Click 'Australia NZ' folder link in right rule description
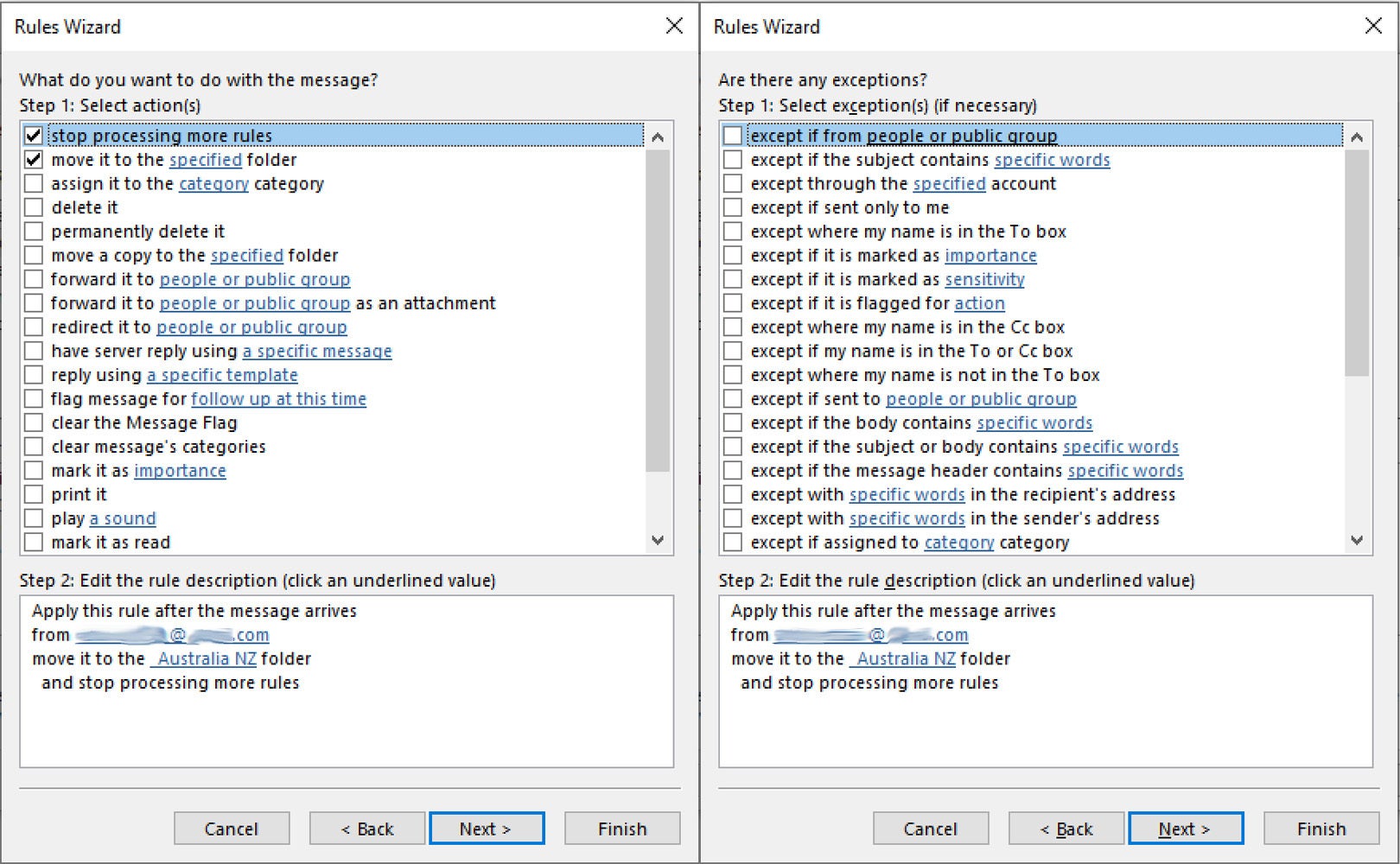1400x864 pixels. [x=902, y=658]
